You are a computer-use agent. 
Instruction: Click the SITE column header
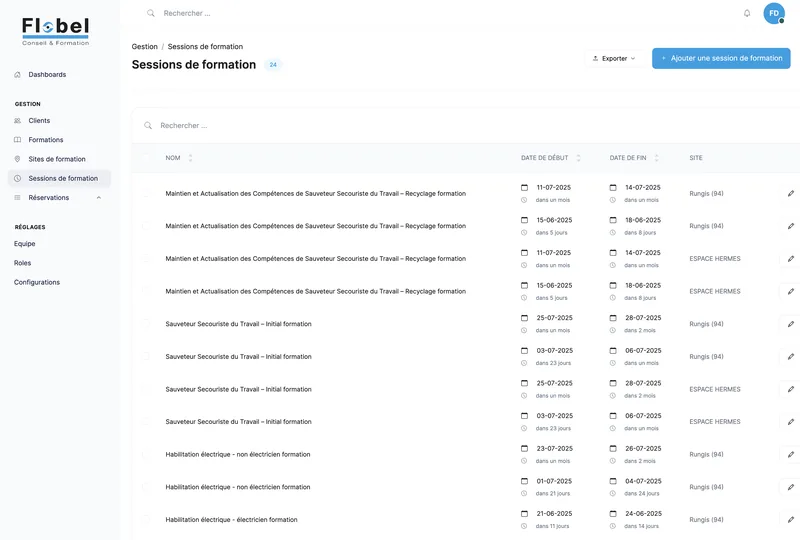coord(696,158)
